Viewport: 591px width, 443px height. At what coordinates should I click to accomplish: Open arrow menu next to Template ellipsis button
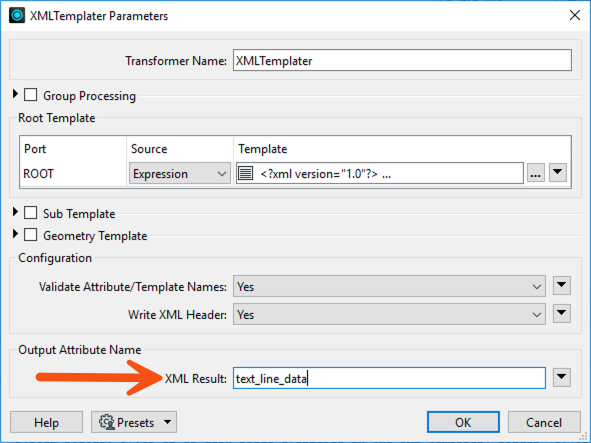558,173
